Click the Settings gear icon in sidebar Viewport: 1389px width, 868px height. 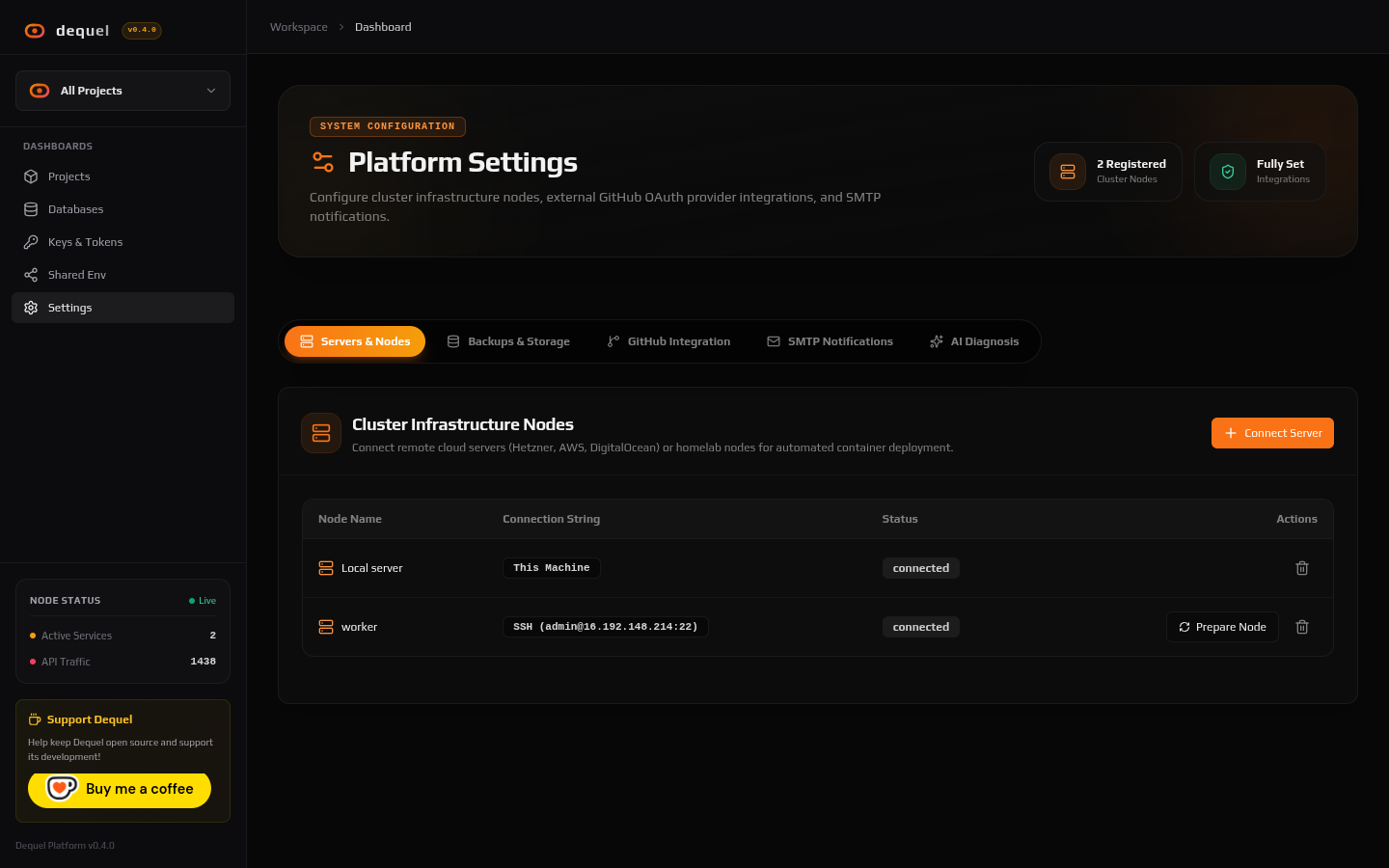click(x=31, y=308)
